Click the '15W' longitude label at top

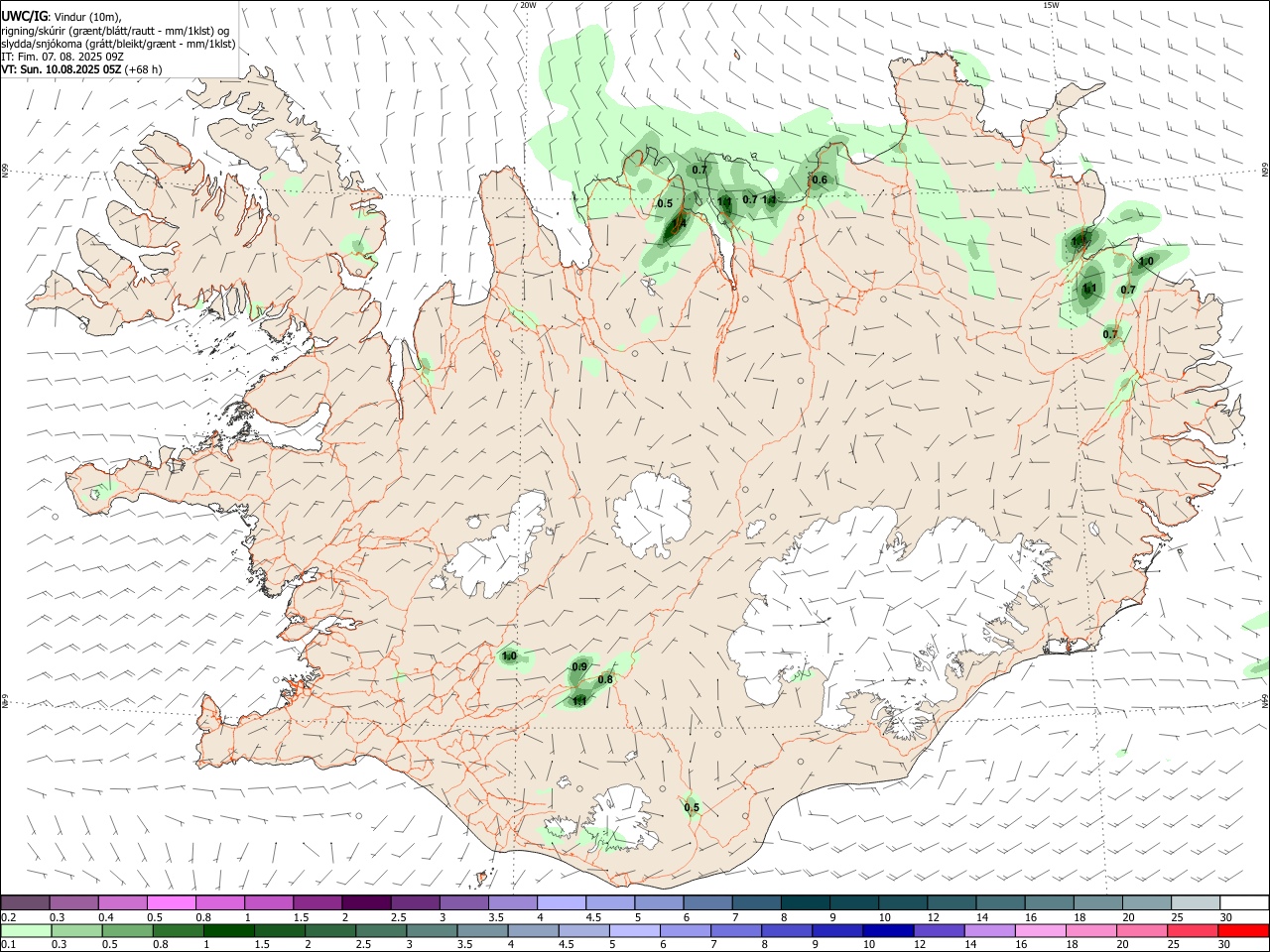[x=1051, y=5]
